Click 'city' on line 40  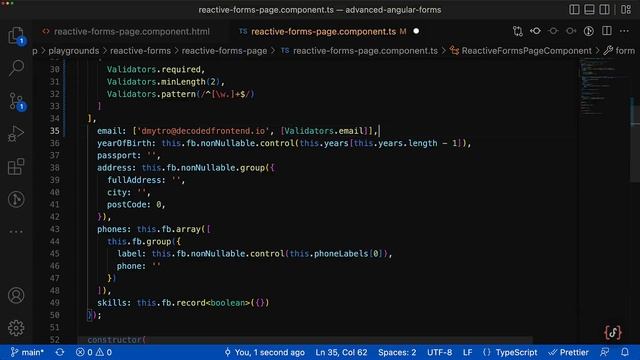click(117, 192)
